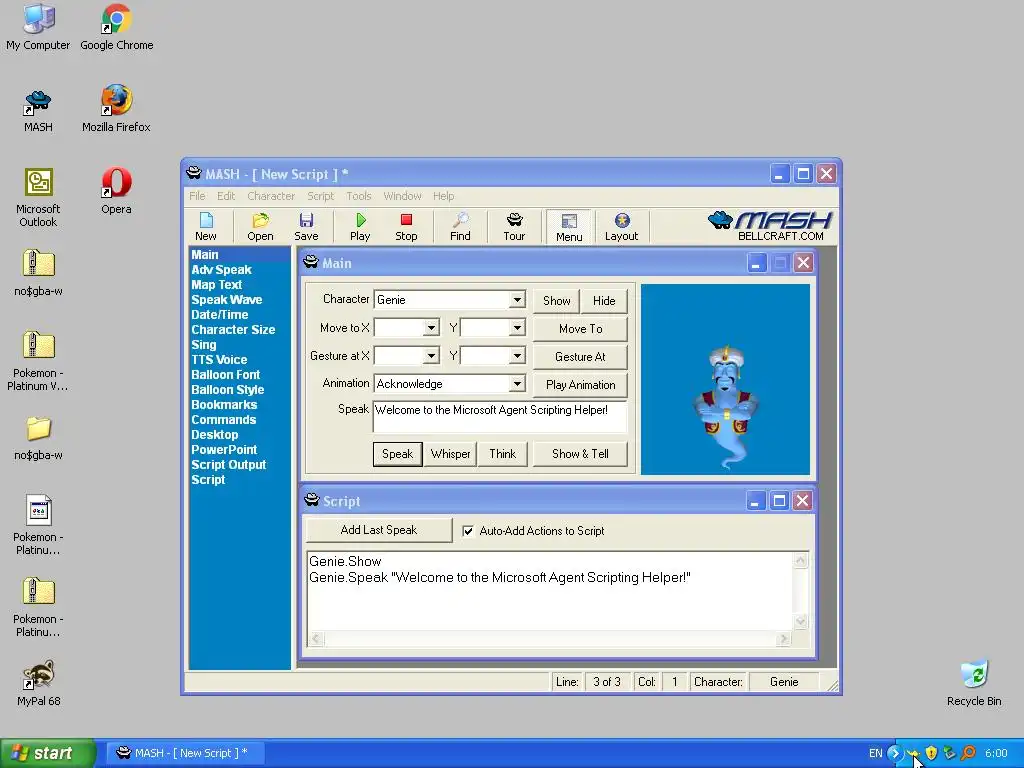Click the MASH taskbar button

184,753
